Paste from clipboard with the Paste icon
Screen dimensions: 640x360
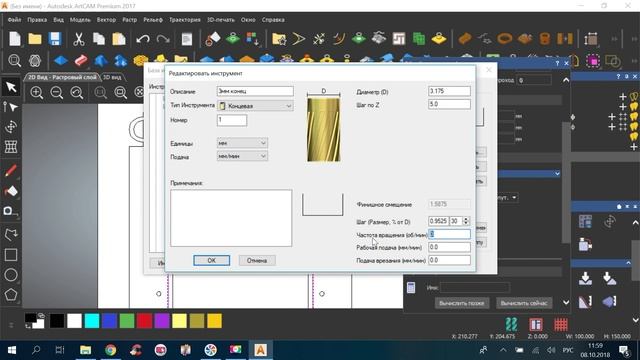(119, 39)
